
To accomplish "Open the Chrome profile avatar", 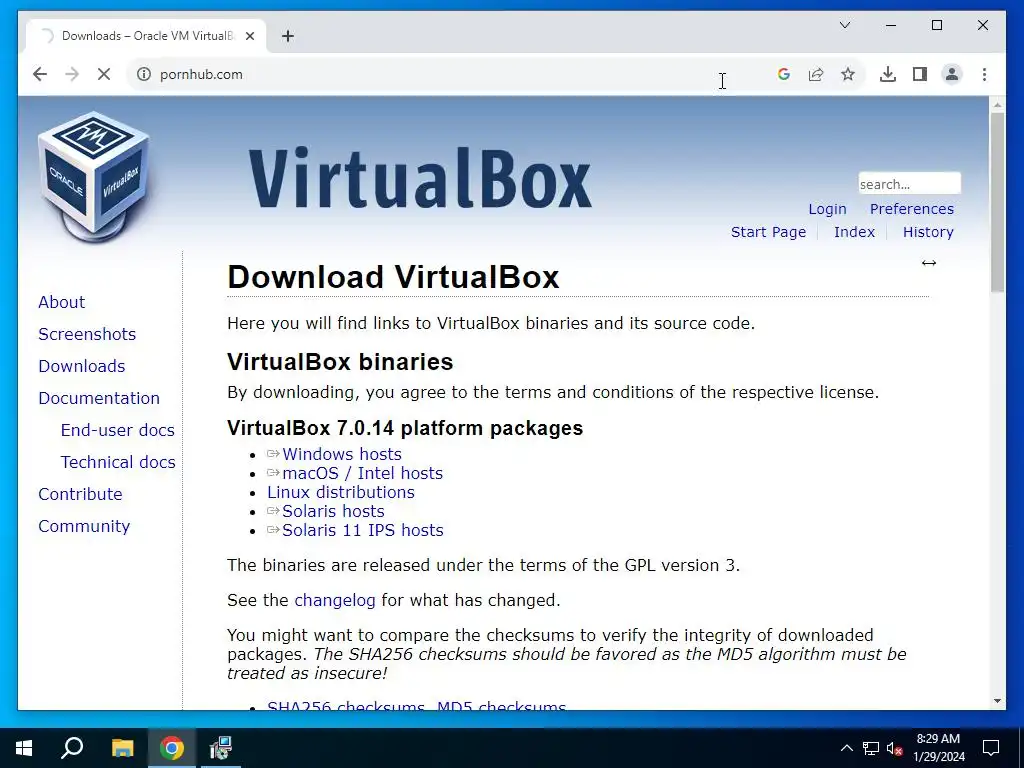I will click(952, 74).
